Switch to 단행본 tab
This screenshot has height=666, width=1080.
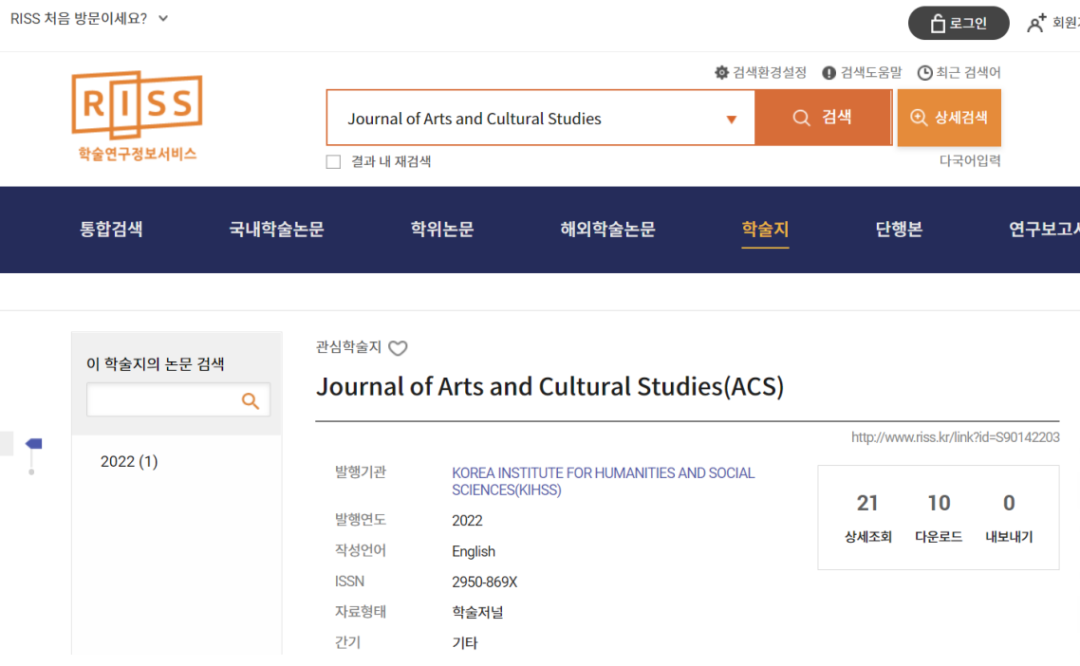tap(899, 229)
